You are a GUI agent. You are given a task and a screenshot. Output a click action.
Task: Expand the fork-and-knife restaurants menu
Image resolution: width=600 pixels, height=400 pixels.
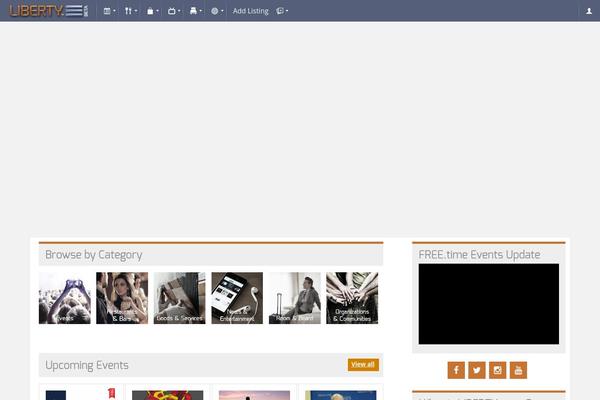coord(130,11)
